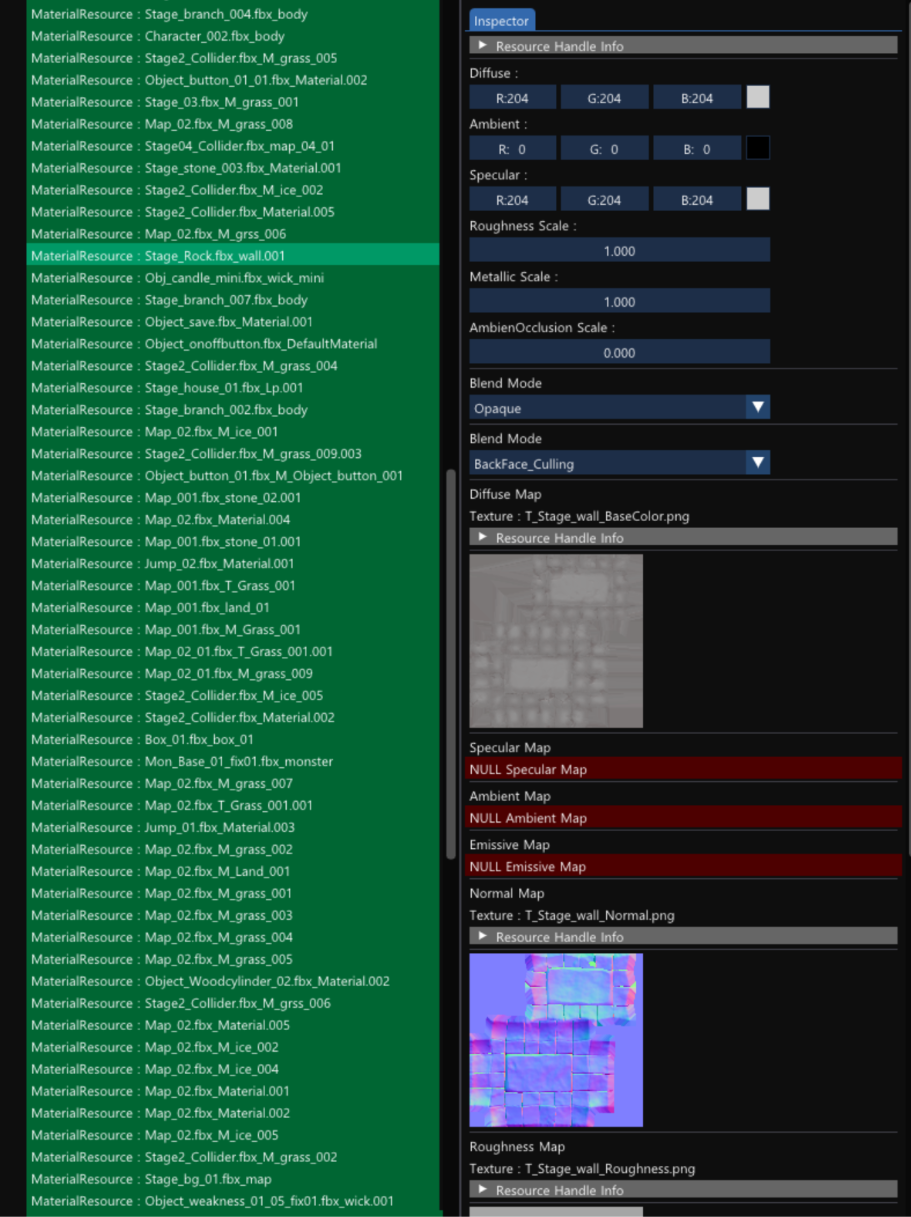Click the NULL Emissive Map slot

pyautogui.click(x=685, y=866)
